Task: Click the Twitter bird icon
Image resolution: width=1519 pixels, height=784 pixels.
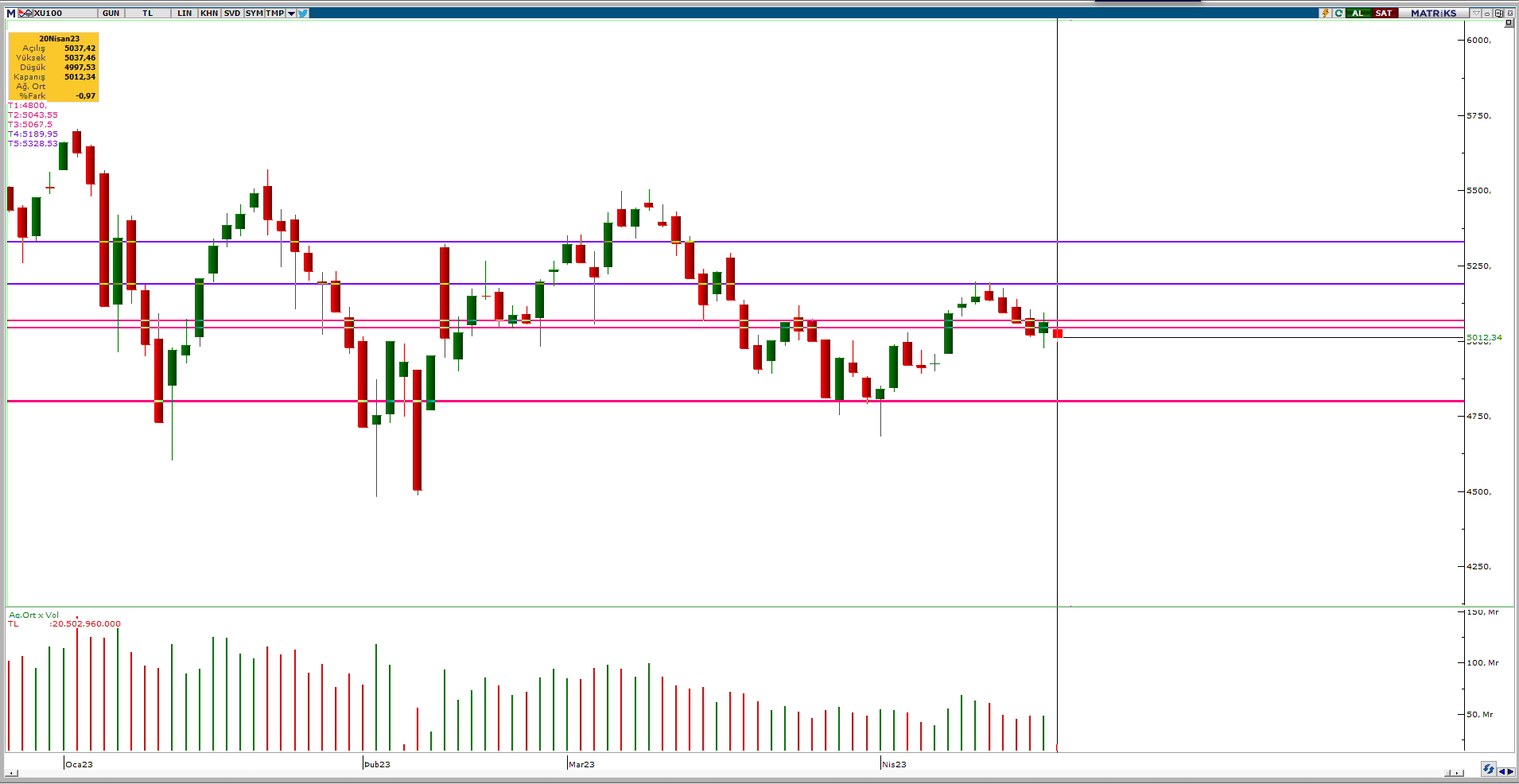Action: point(303,14)
